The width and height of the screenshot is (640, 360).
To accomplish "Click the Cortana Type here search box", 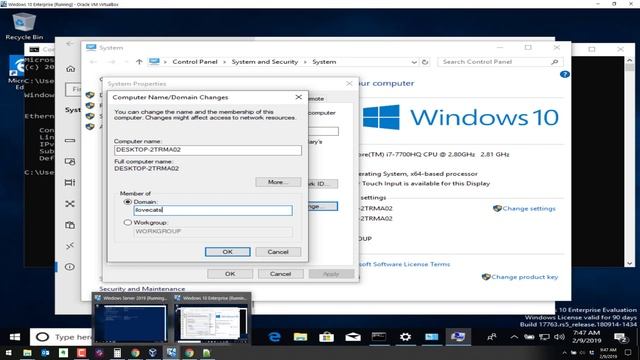I will coord(61,337).
